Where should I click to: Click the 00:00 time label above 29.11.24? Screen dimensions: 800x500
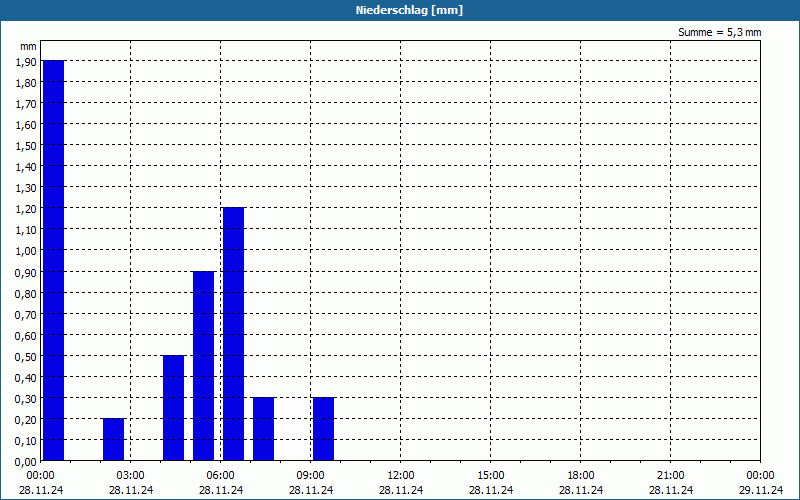[761, 476]
